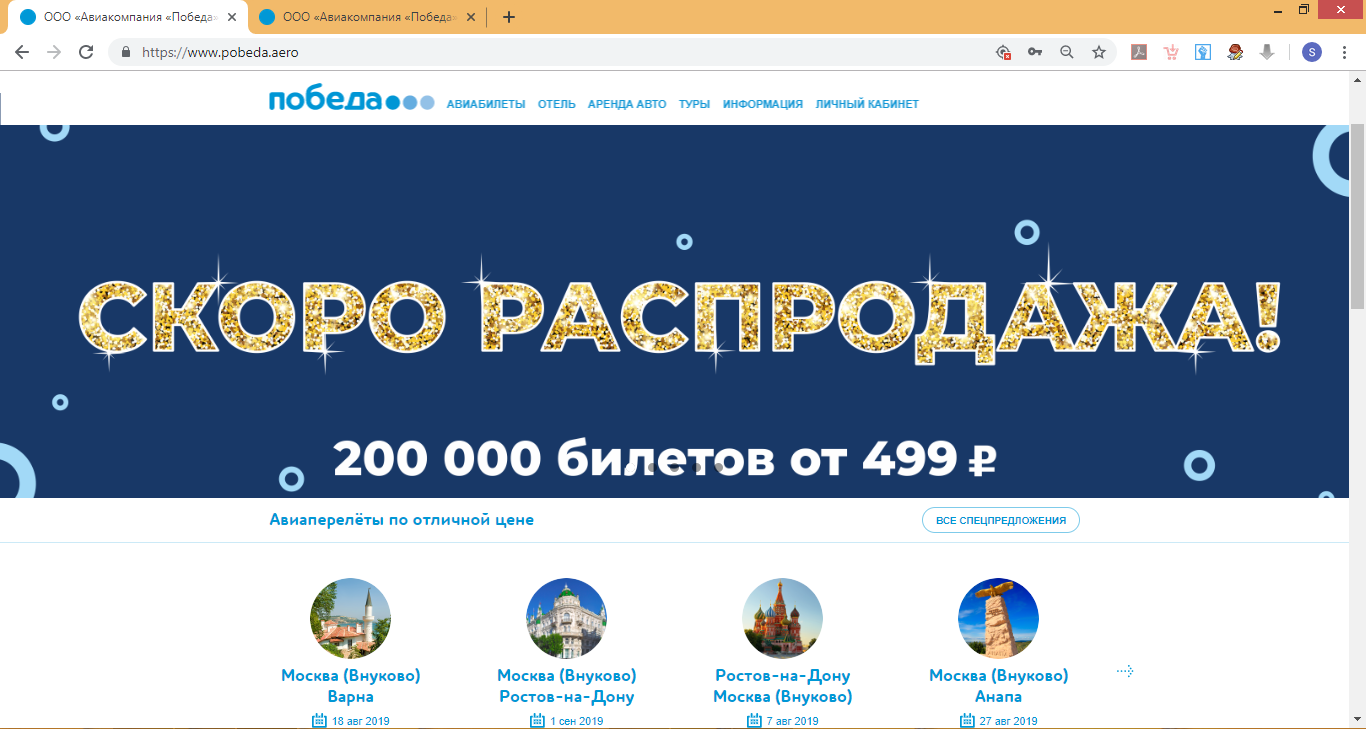Open the saved passwords key icon
The image size is (1366, 729).
(x=1035, y=52)
